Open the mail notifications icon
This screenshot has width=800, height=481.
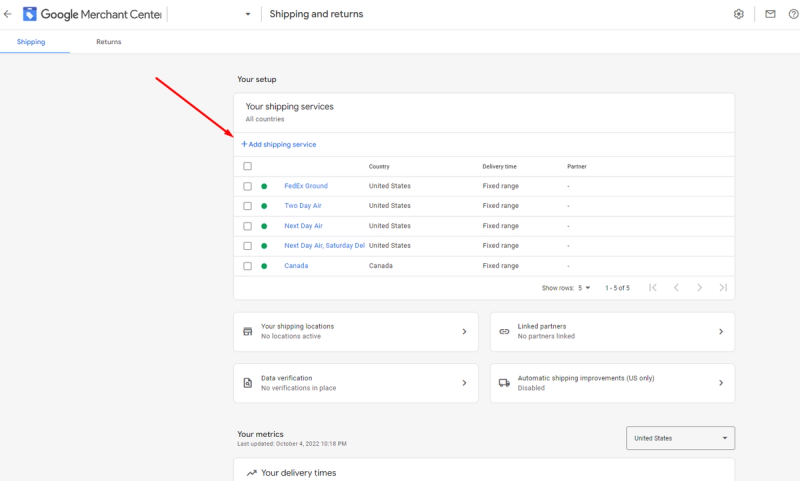[x=770, y=14]
